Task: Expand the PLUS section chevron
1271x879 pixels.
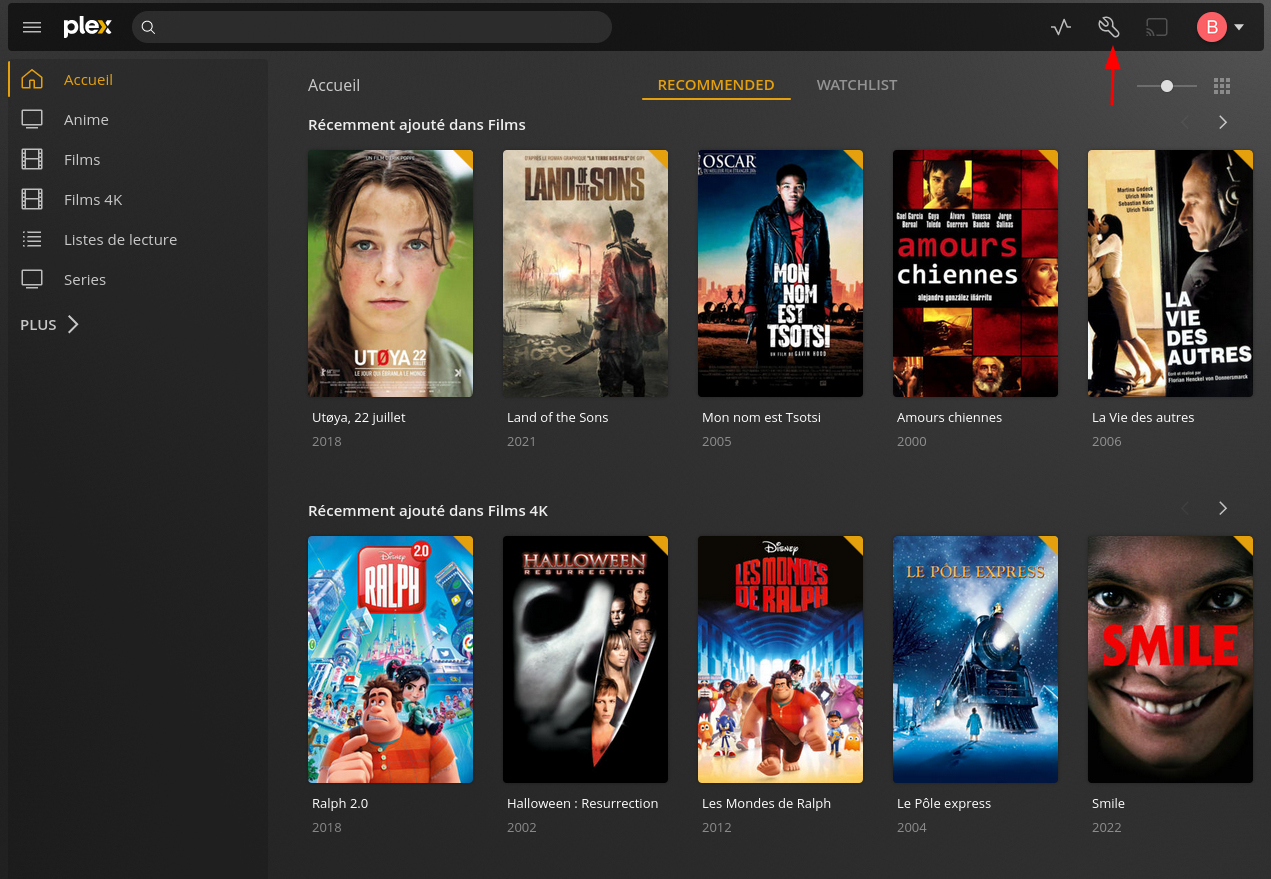Action: 73,324
